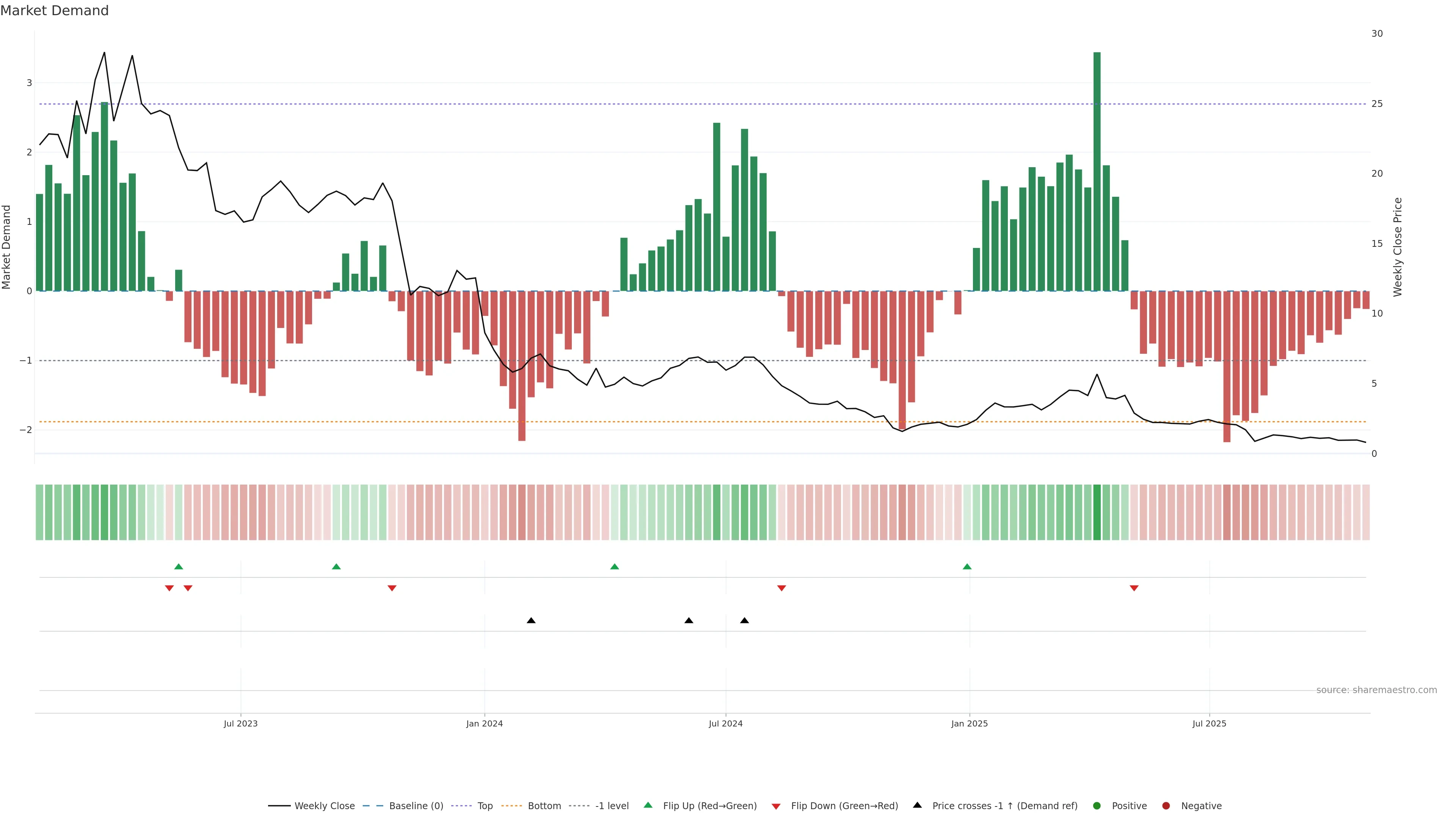Click the flip-up marker near Jan 2025

966,566
